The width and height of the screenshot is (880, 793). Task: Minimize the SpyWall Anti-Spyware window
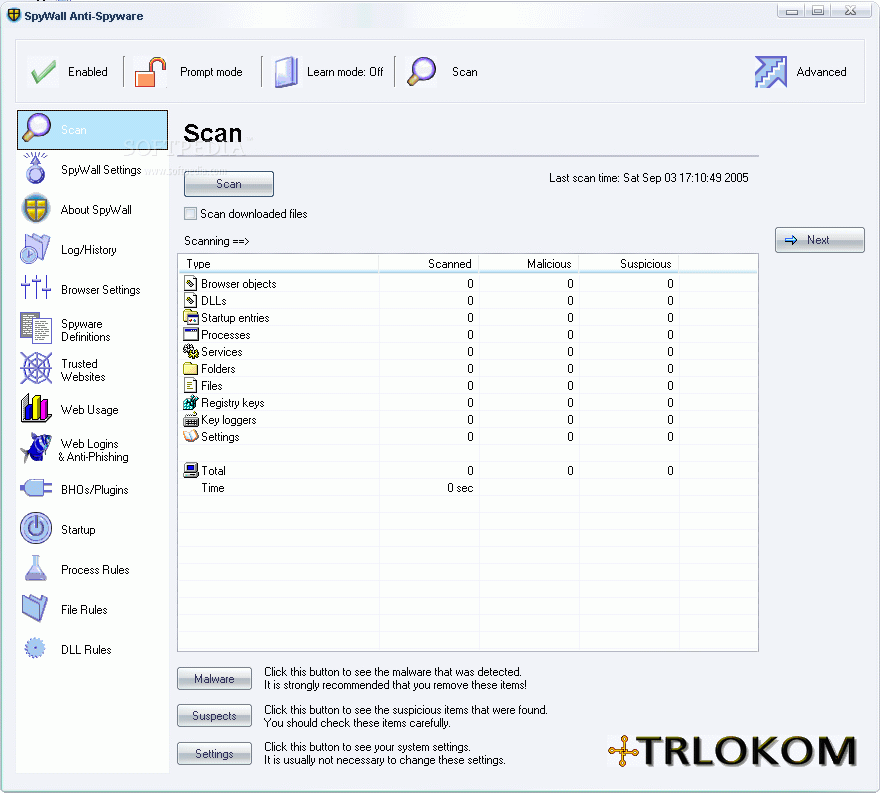(x=791, y=11)
